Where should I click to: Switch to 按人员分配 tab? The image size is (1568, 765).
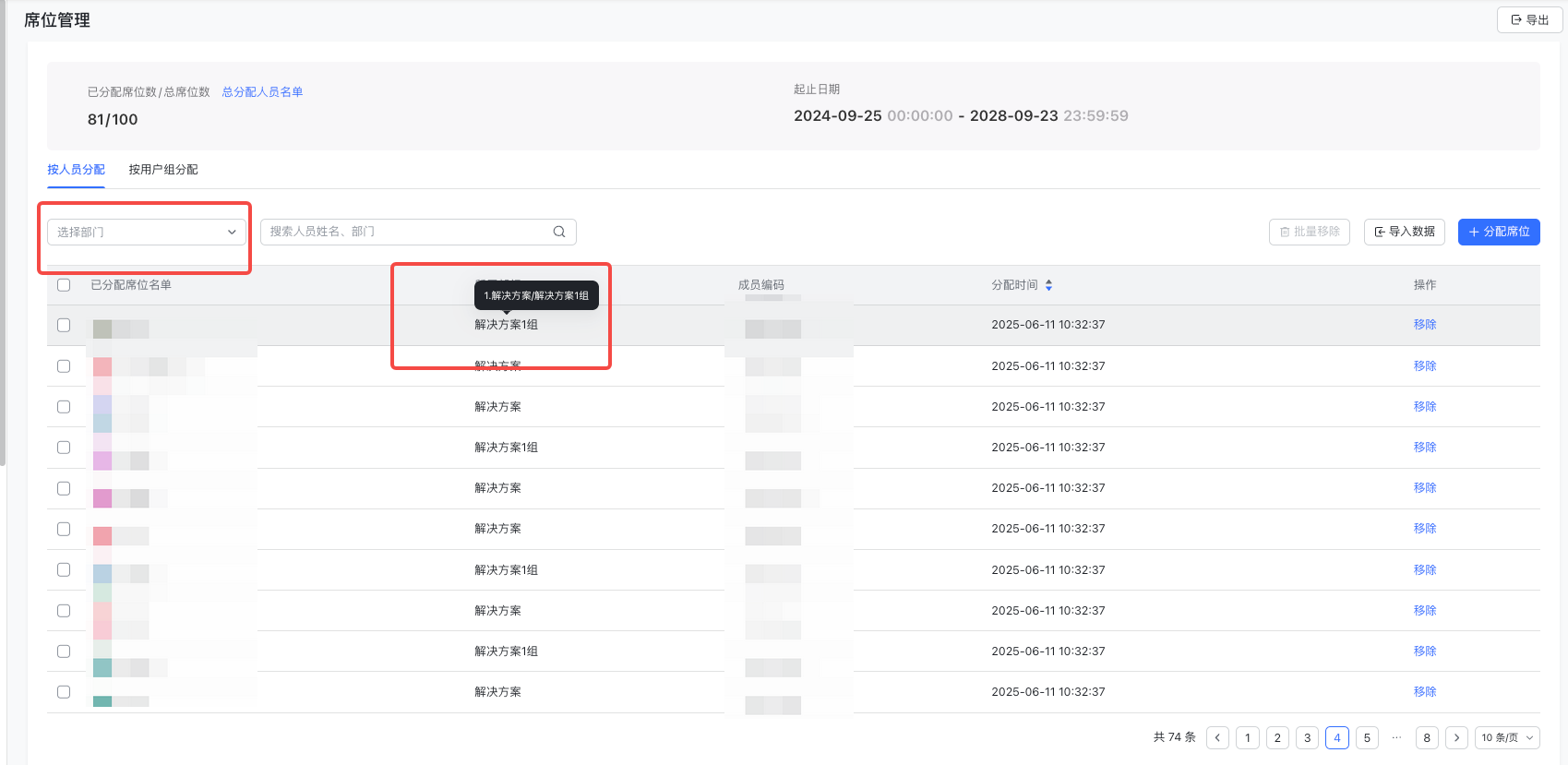coord(76,170)
